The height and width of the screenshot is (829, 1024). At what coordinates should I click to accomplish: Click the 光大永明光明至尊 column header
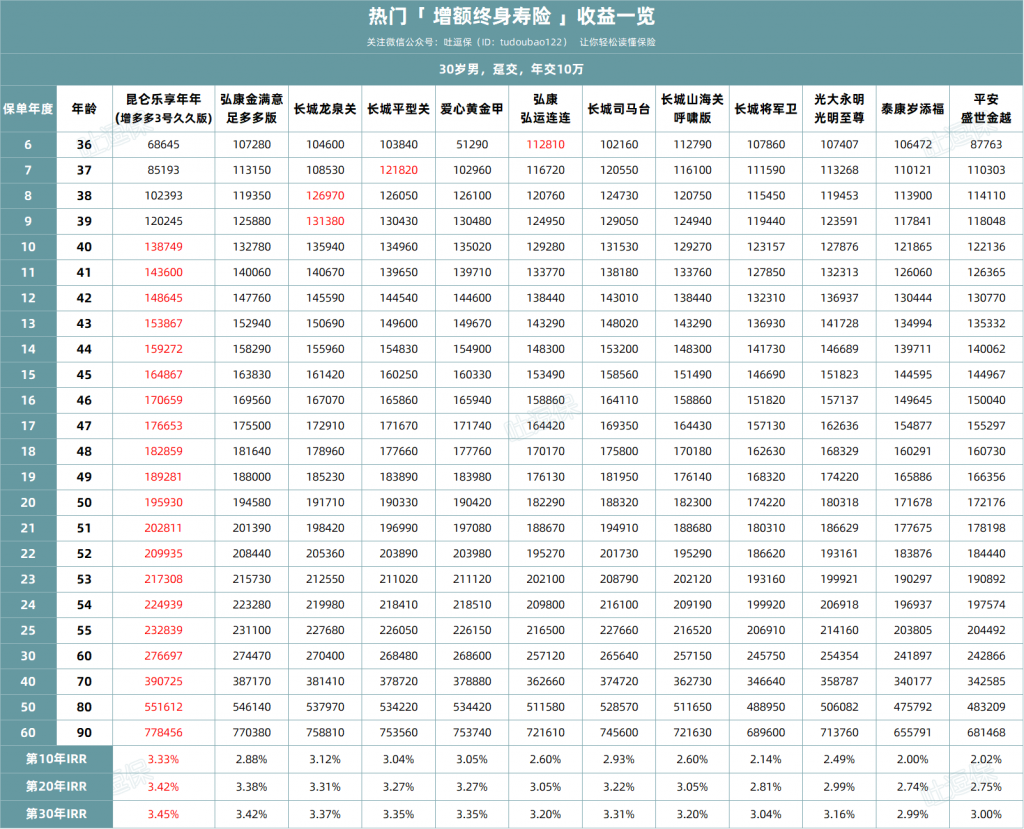click(839, 108)
